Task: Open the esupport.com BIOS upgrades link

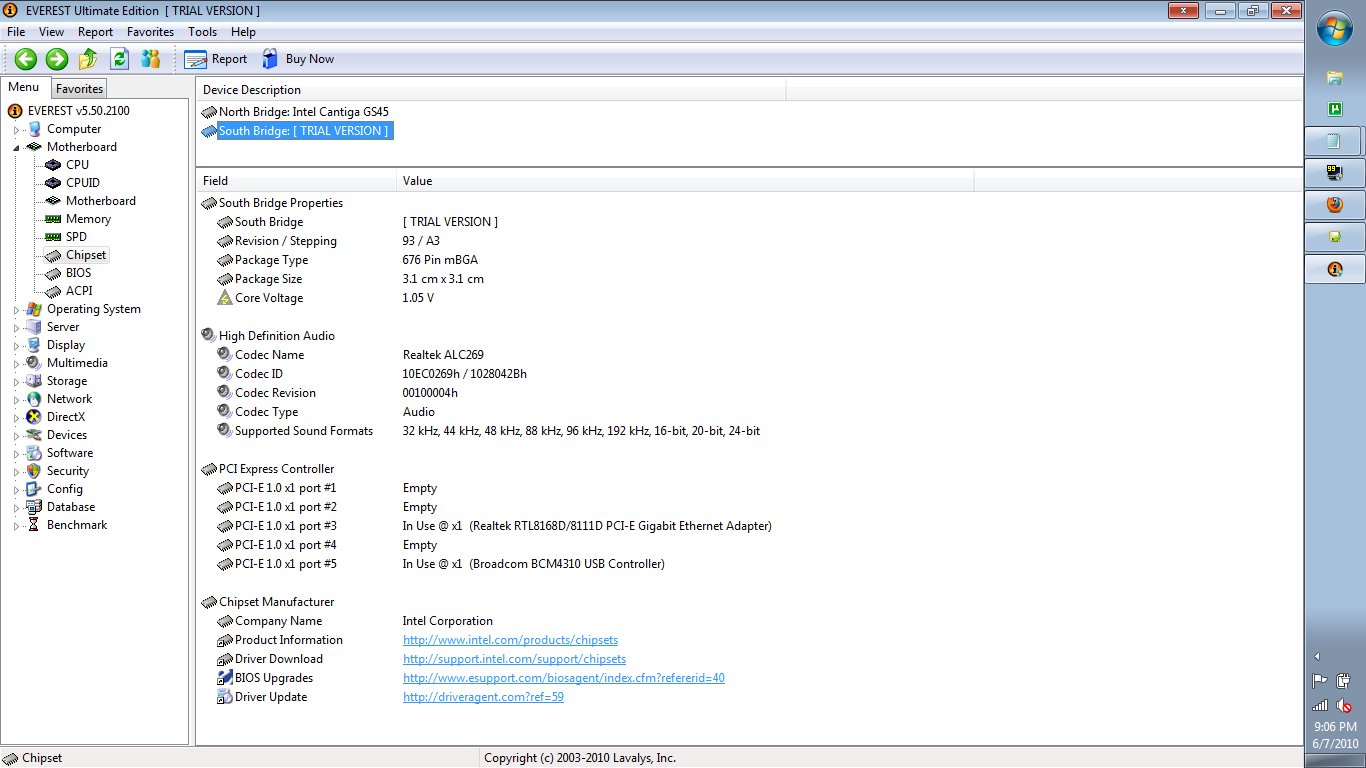Action: pos(564,678)
